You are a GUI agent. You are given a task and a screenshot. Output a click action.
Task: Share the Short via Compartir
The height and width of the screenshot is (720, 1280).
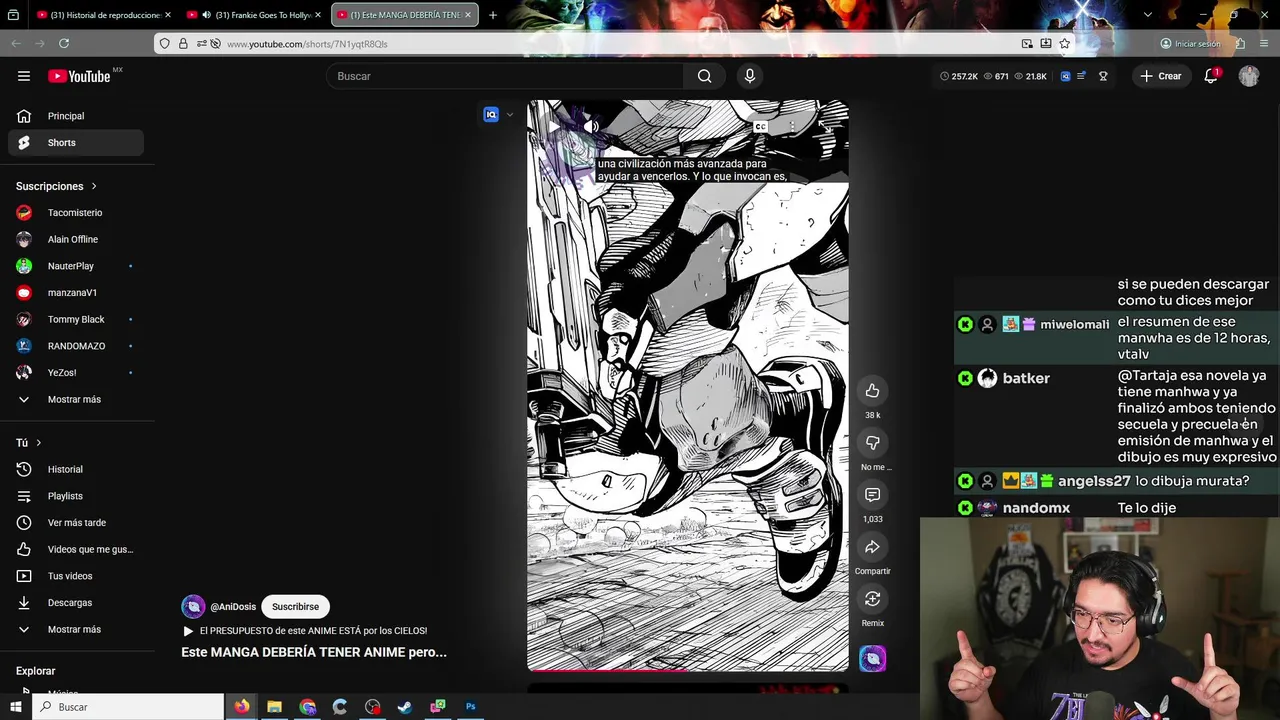click(873, 547)
